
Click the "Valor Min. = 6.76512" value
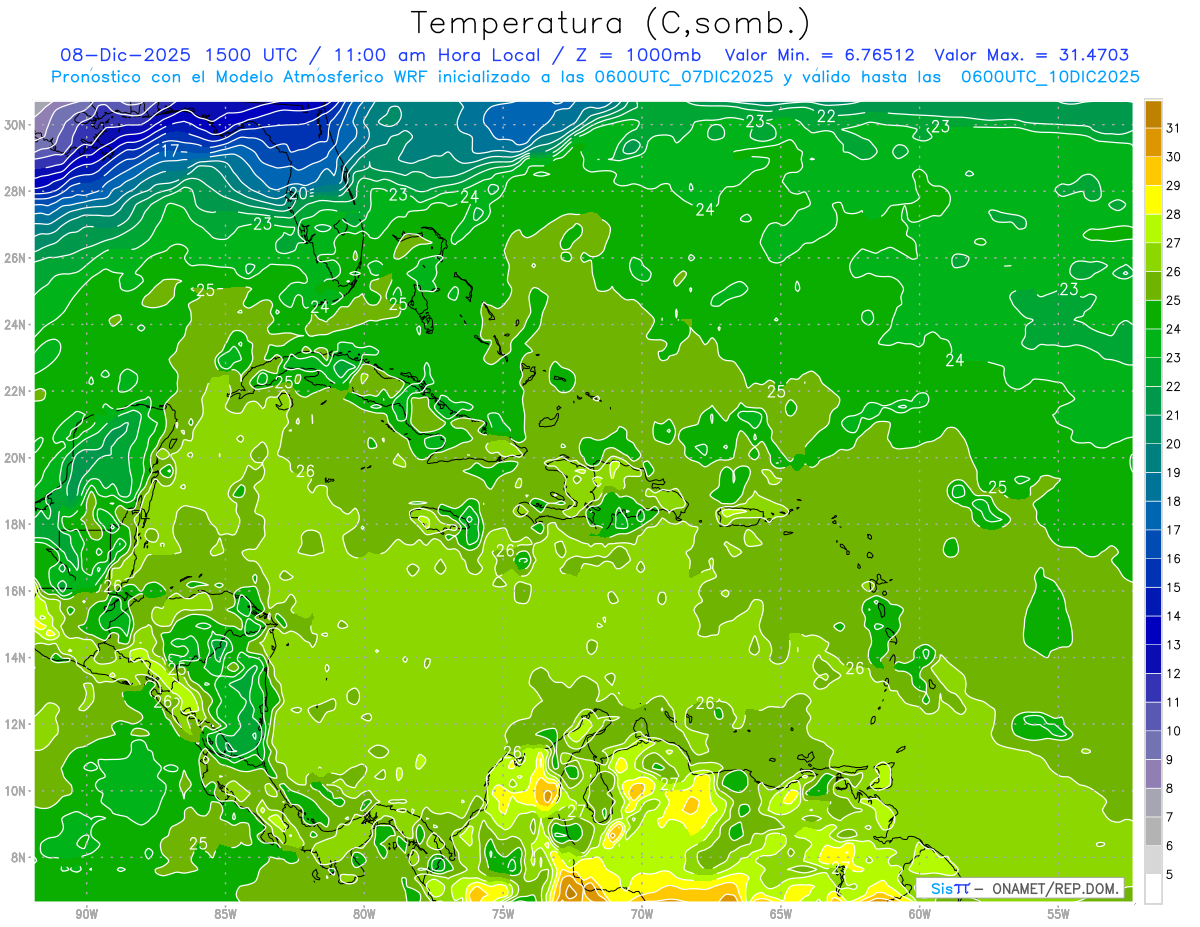click(x=820, y=55)
